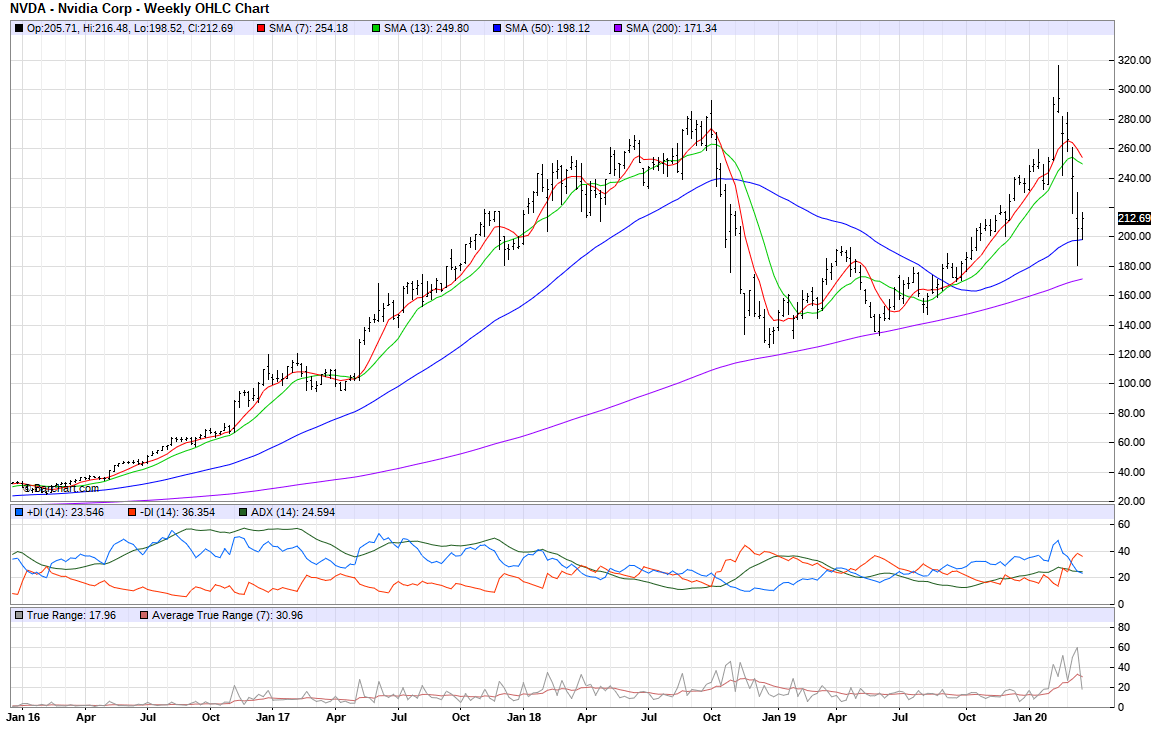Click the 'Jan 17' date axis label
Image resolution: width=1156 pixels, height=748 pixels.
tap(274, 717)
